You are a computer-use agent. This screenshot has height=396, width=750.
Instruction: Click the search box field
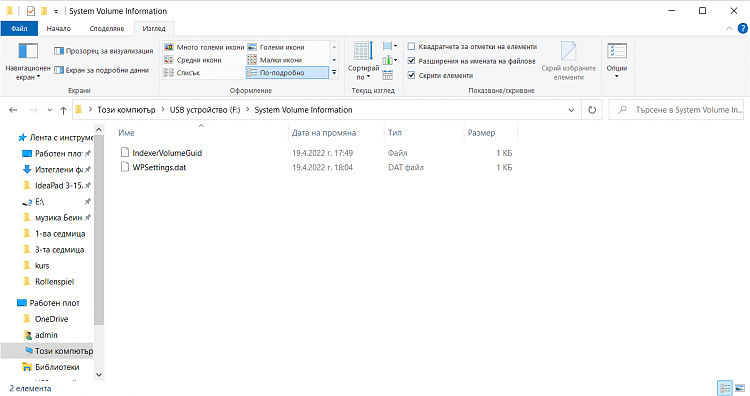tap(676, 110)
